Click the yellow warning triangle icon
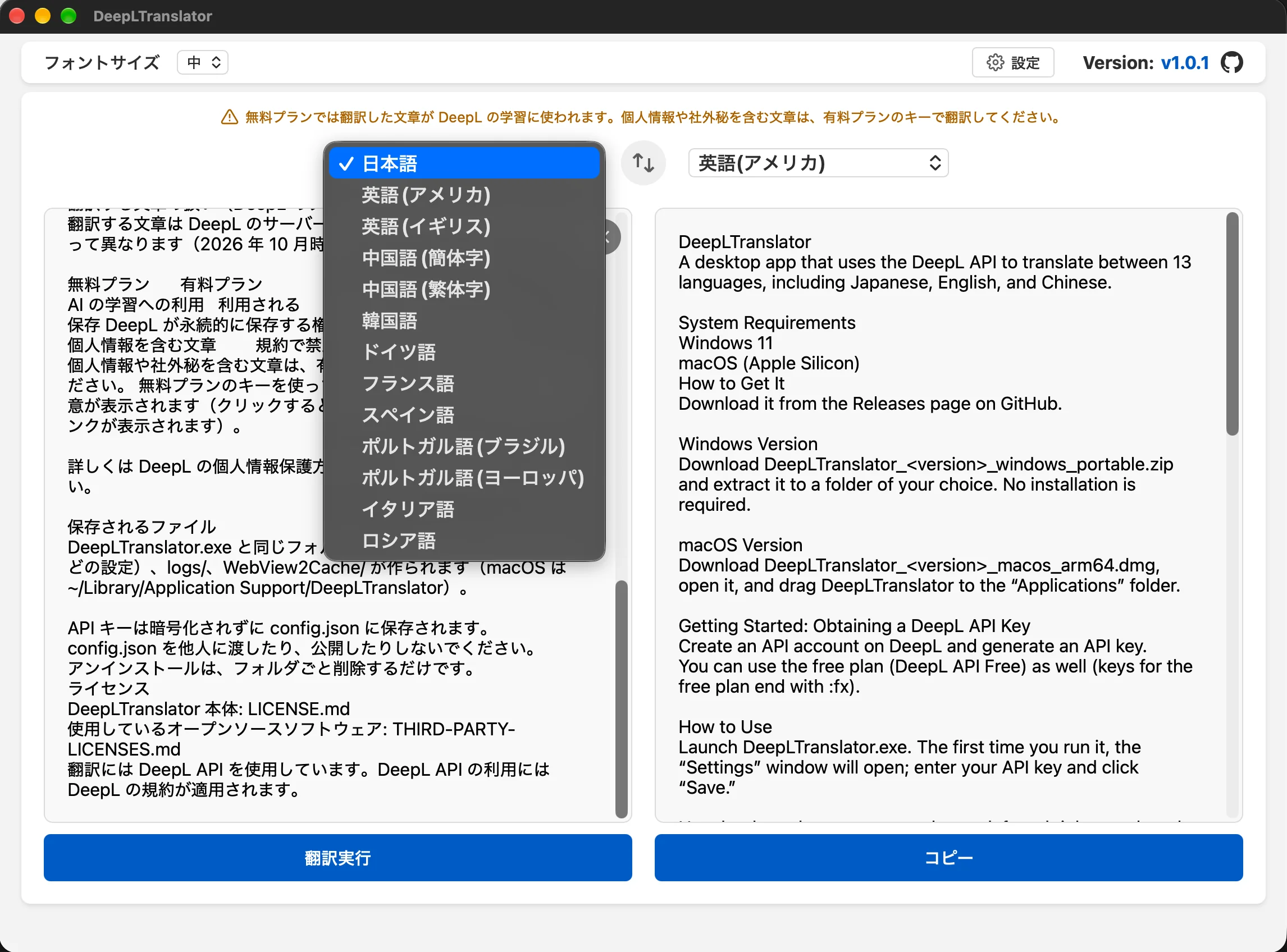The height and width of the screenshot is (952, 1287). (x=230, y=117)
